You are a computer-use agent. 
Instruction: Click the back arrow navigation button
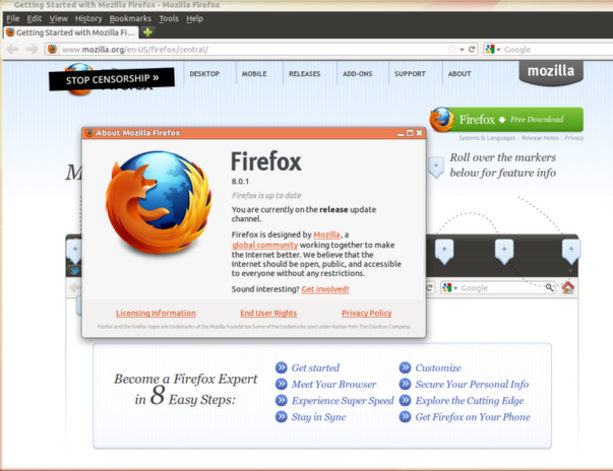click(x=13, y=49)
